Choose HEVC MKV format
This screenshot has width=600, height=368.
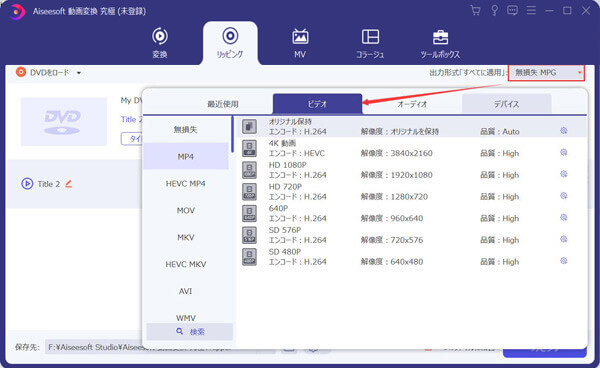click(x=186, y=264)
